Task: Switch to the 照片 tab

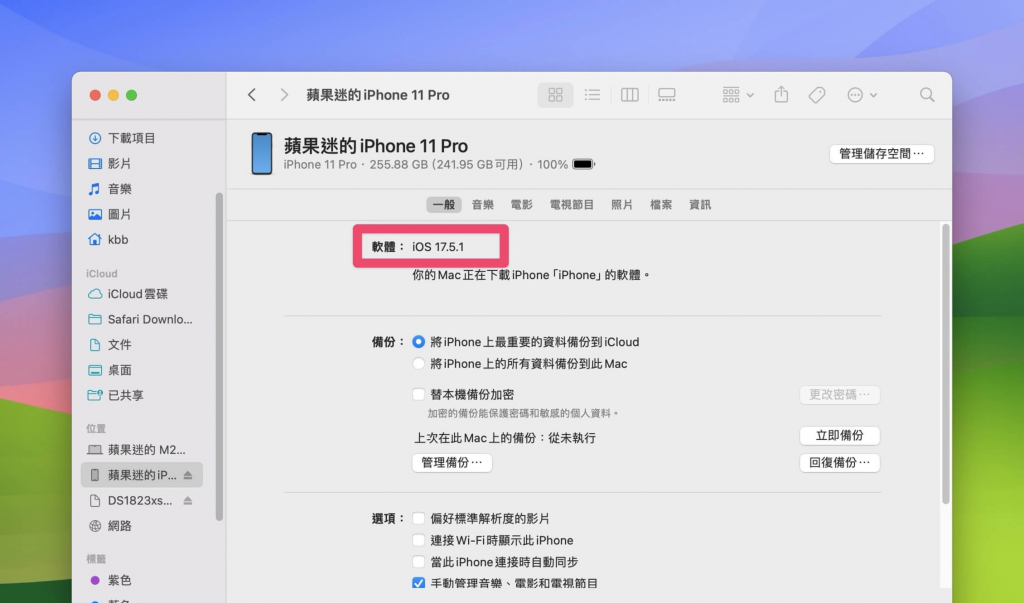Action: pos(622,204)
